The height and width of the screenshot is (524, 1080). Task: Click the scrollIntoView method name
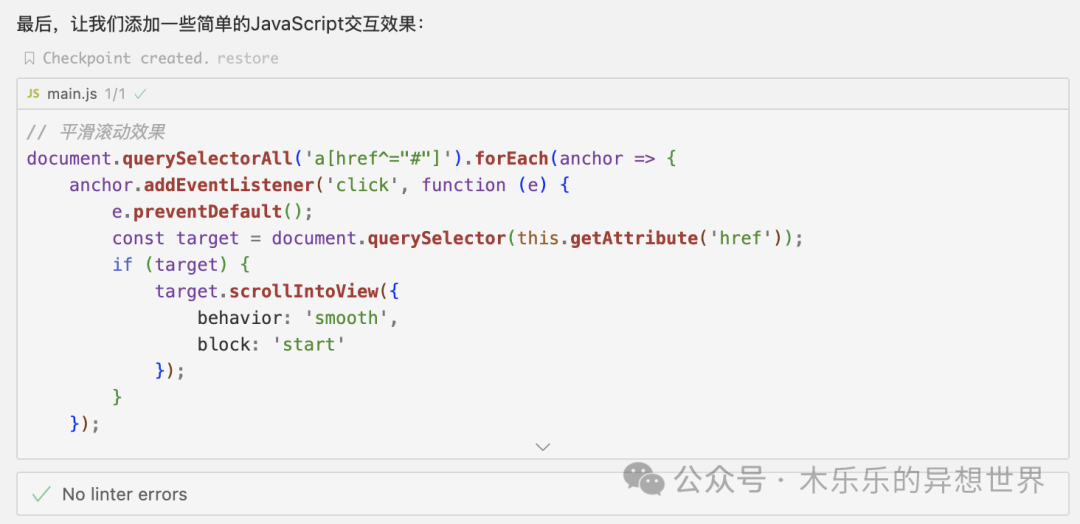304,291
